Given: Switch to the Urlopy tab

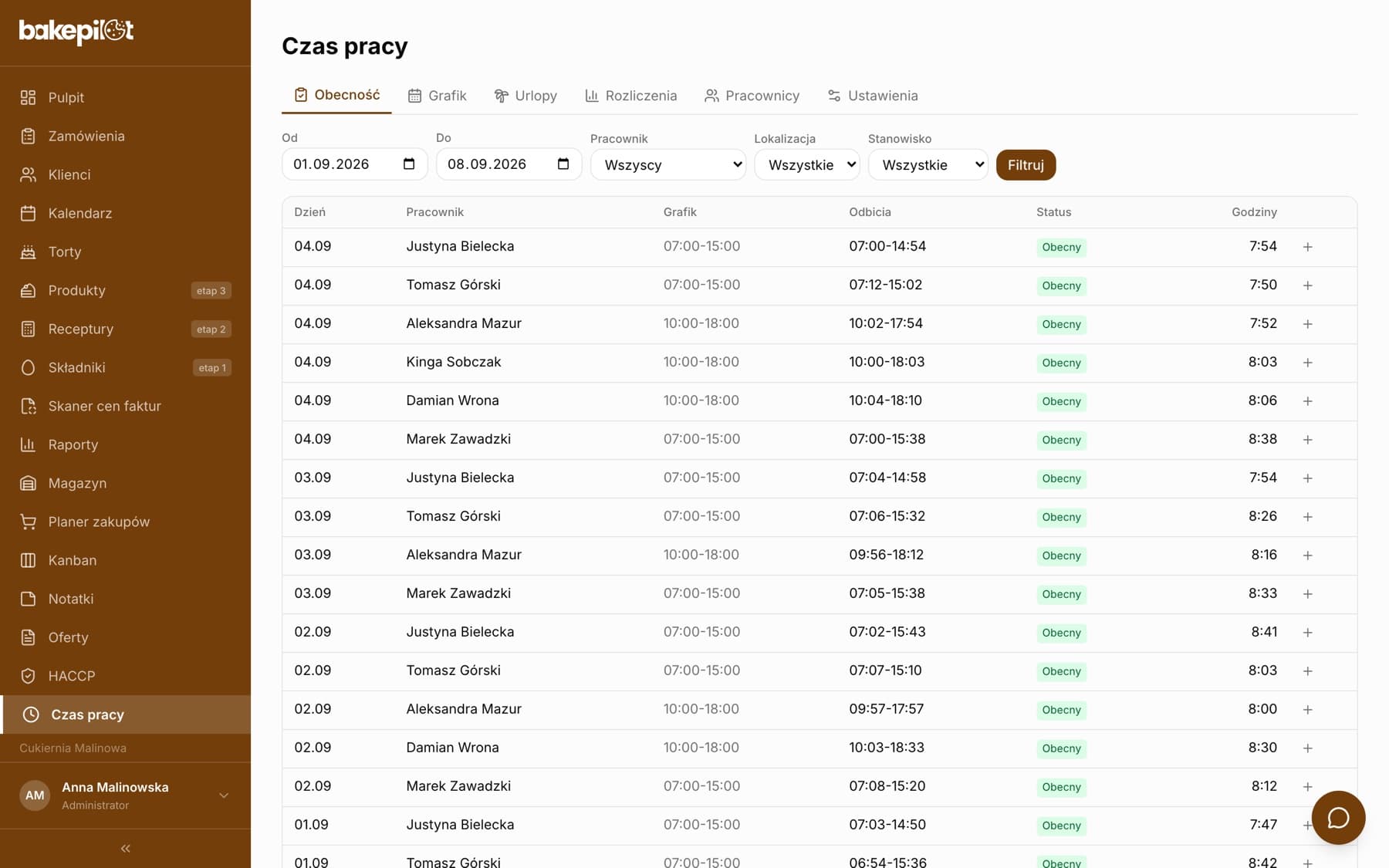Looking at the screenshot, I should 526,96.
